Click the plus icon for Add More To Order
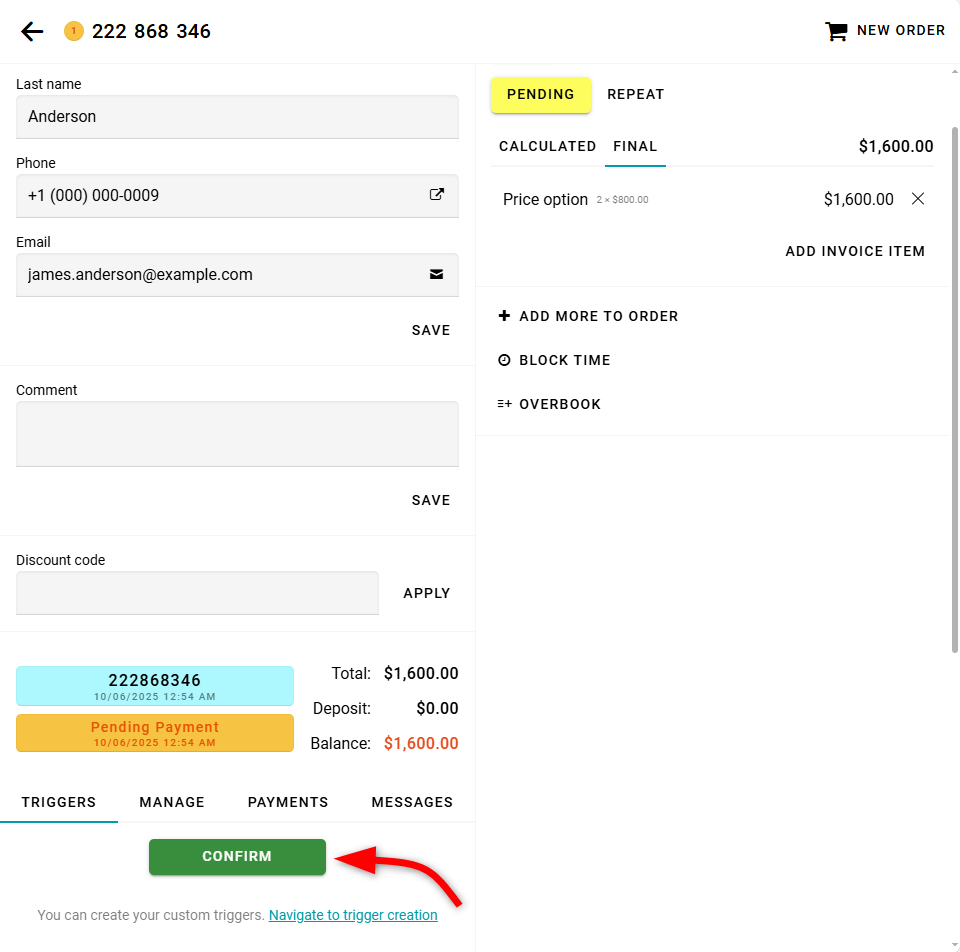 pos(504,316)
